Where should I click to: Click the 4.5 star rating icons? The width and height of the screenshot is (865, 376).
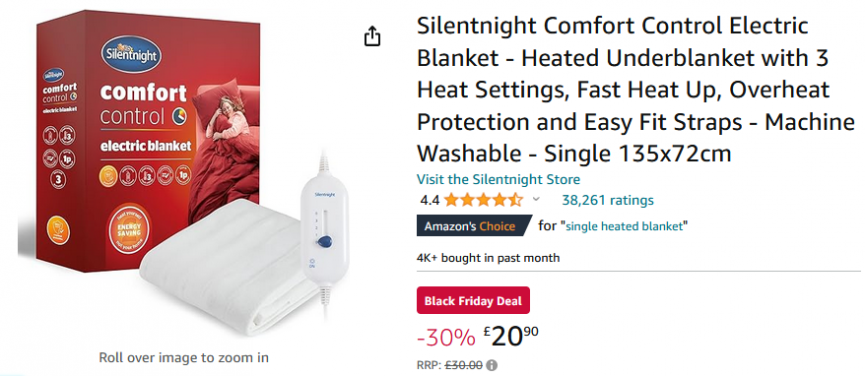[x=483, y=200]
